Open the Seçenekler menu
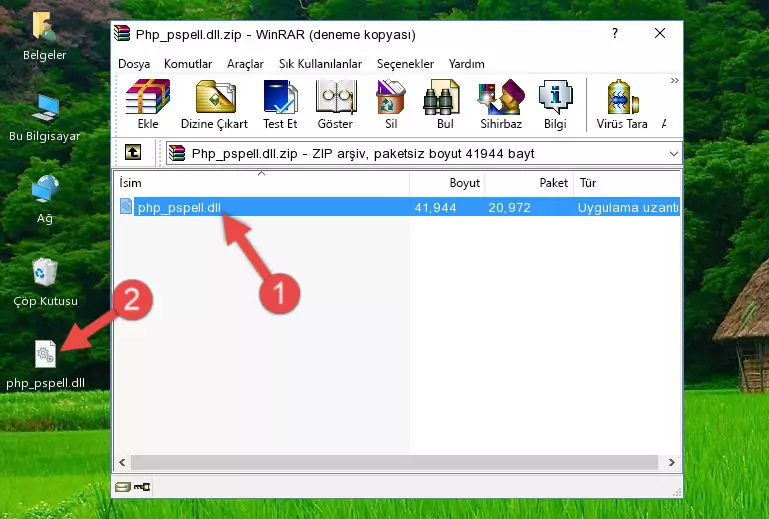This screenshot has height=519, width=769. 405,64
